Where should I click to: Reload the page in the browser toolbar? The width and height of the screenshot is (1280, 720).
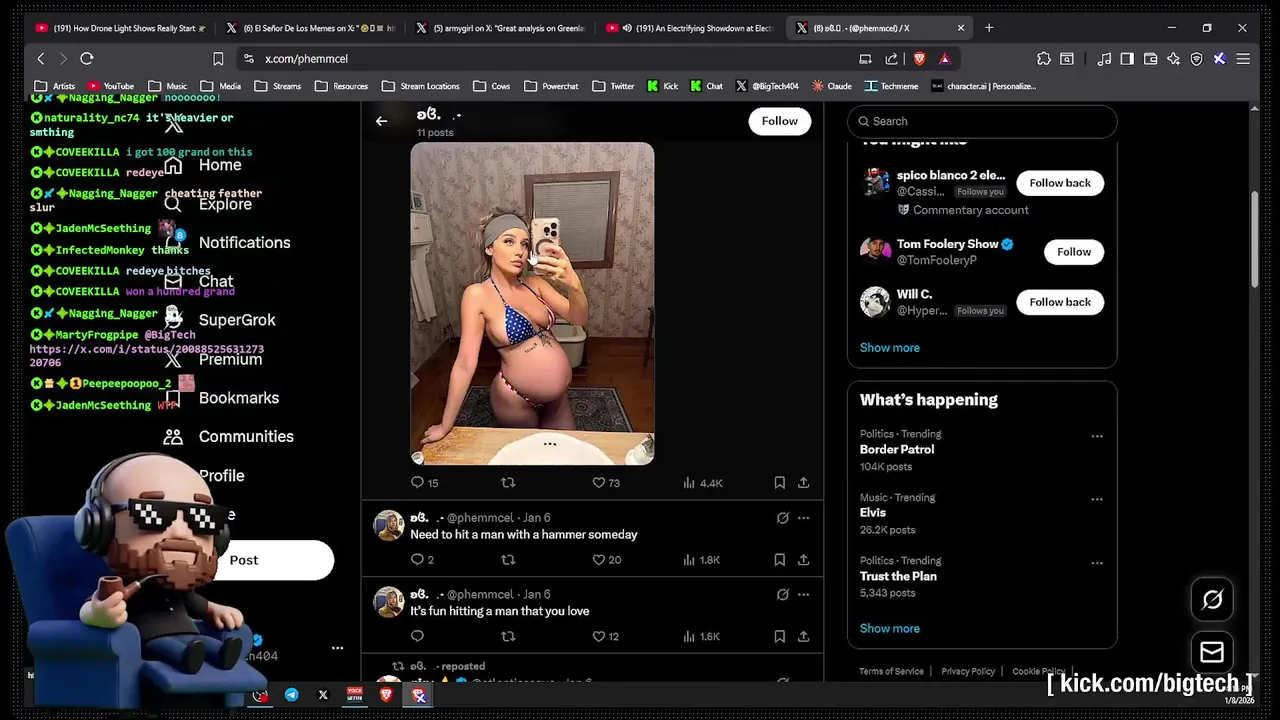click(87, 59)
